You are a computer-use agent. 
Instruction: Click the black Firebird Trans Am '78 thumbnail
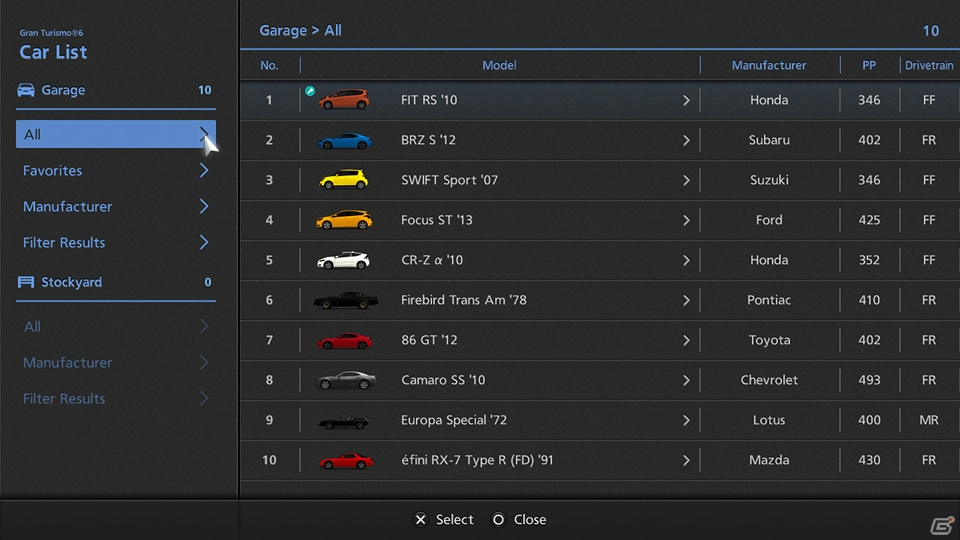point(345,300)
